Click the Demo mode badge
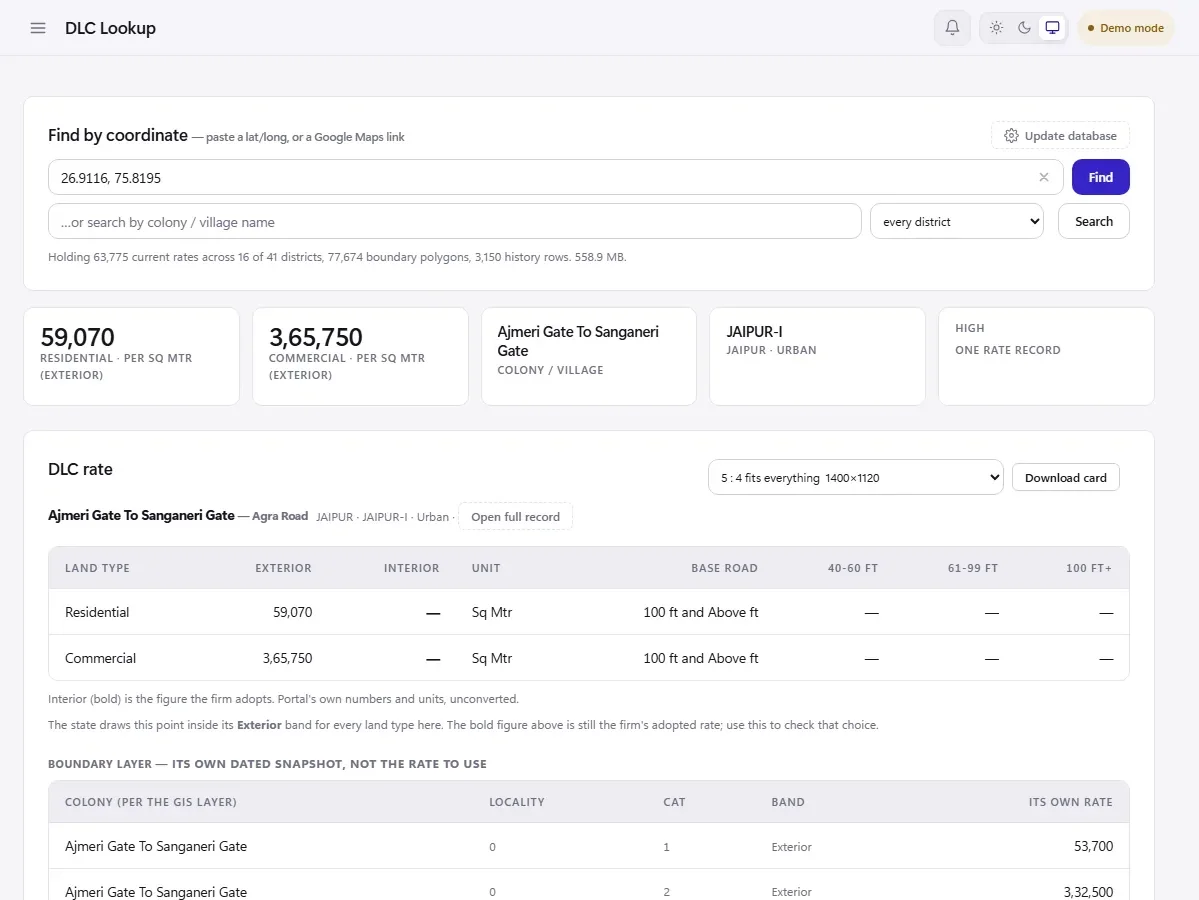The width and height of the screenshot is (1199, 900). [x=1126, y=28]
